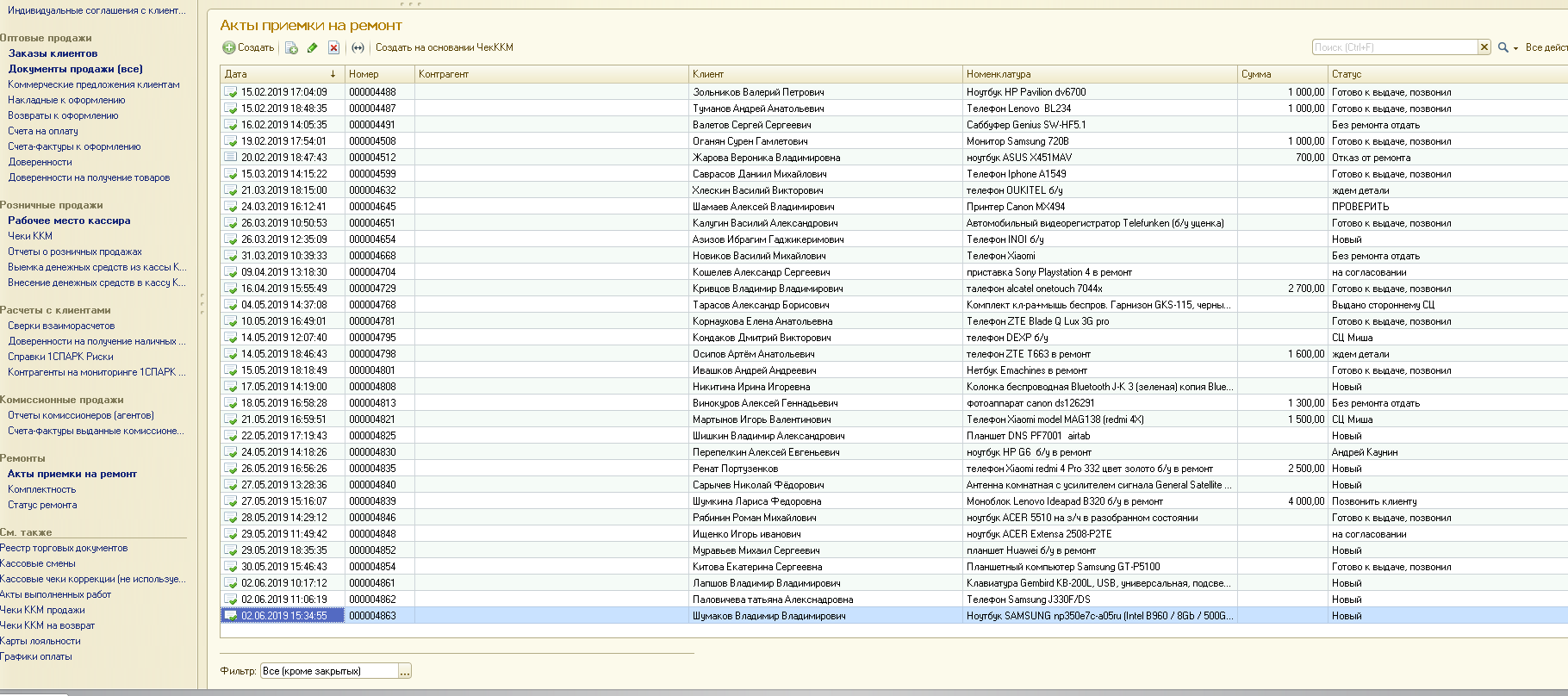Click document icon of row 000004512
This screenshot has height=696, width=1568.
(x=230, y=158)
